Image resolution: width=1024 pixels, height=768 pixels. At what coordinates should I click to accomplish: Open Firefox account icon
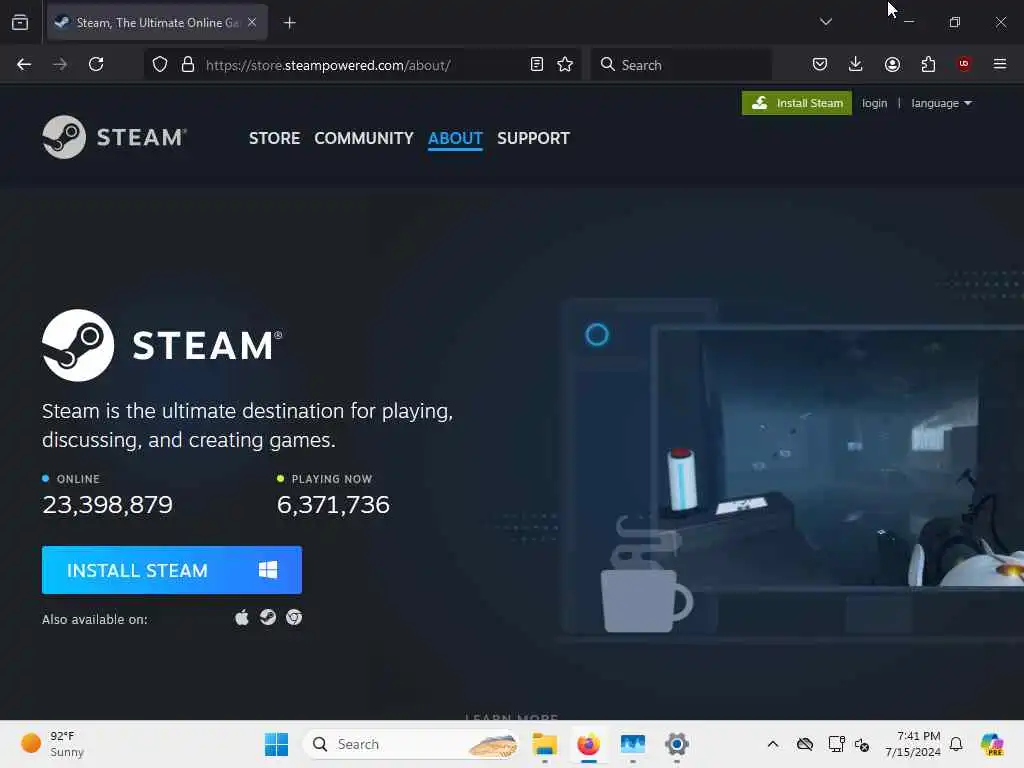click(892, 64)
